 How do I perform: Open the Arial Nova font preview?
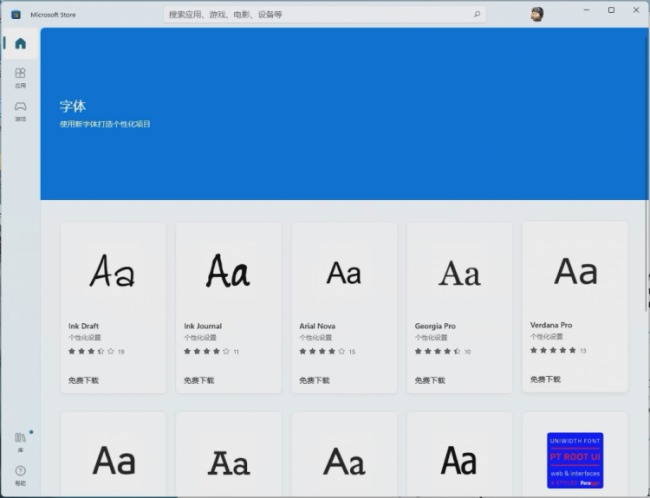(344, 273)
